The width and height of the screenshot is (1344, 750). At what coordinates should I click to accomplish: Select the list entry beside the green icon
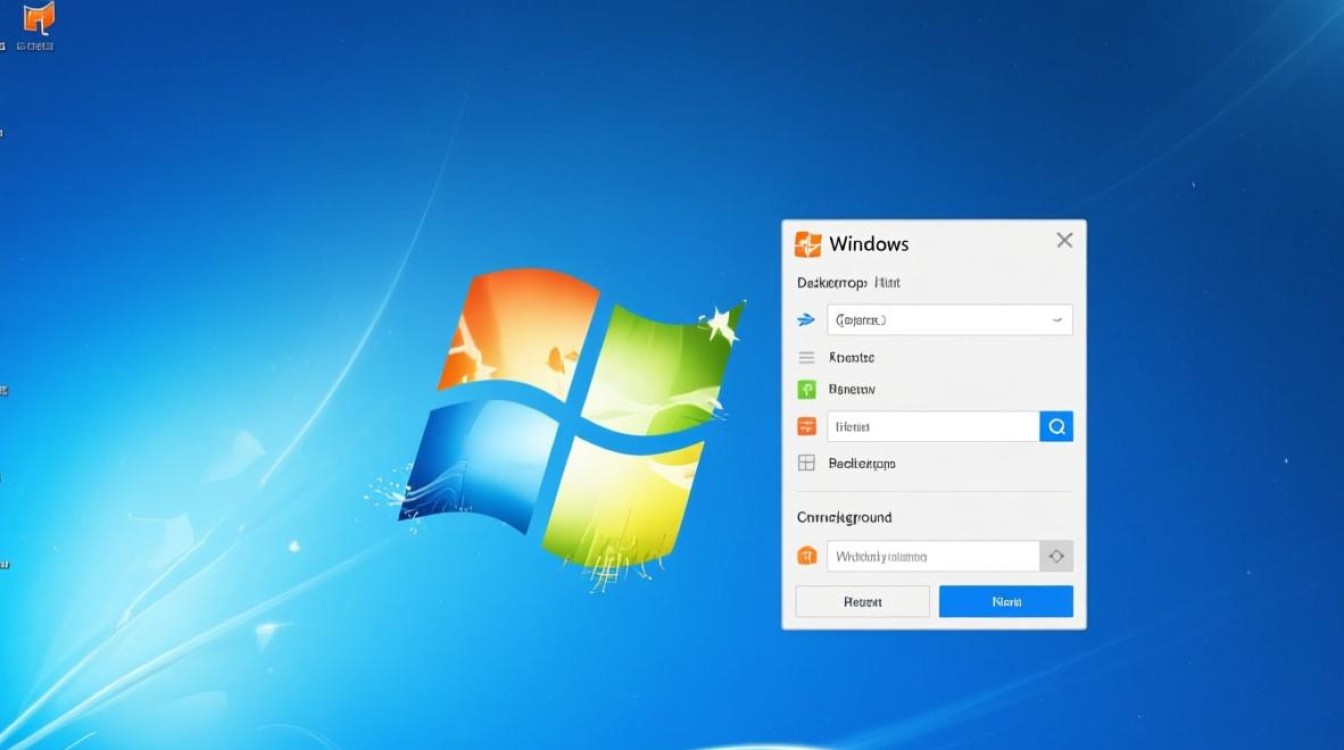[852, 390]
